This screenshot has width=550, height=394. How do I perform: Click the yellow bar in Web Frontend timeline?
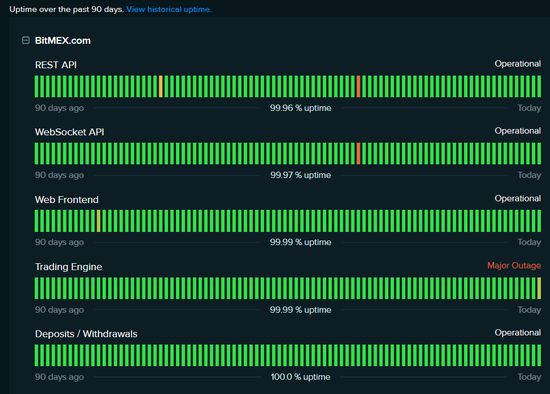click(99, 221)
